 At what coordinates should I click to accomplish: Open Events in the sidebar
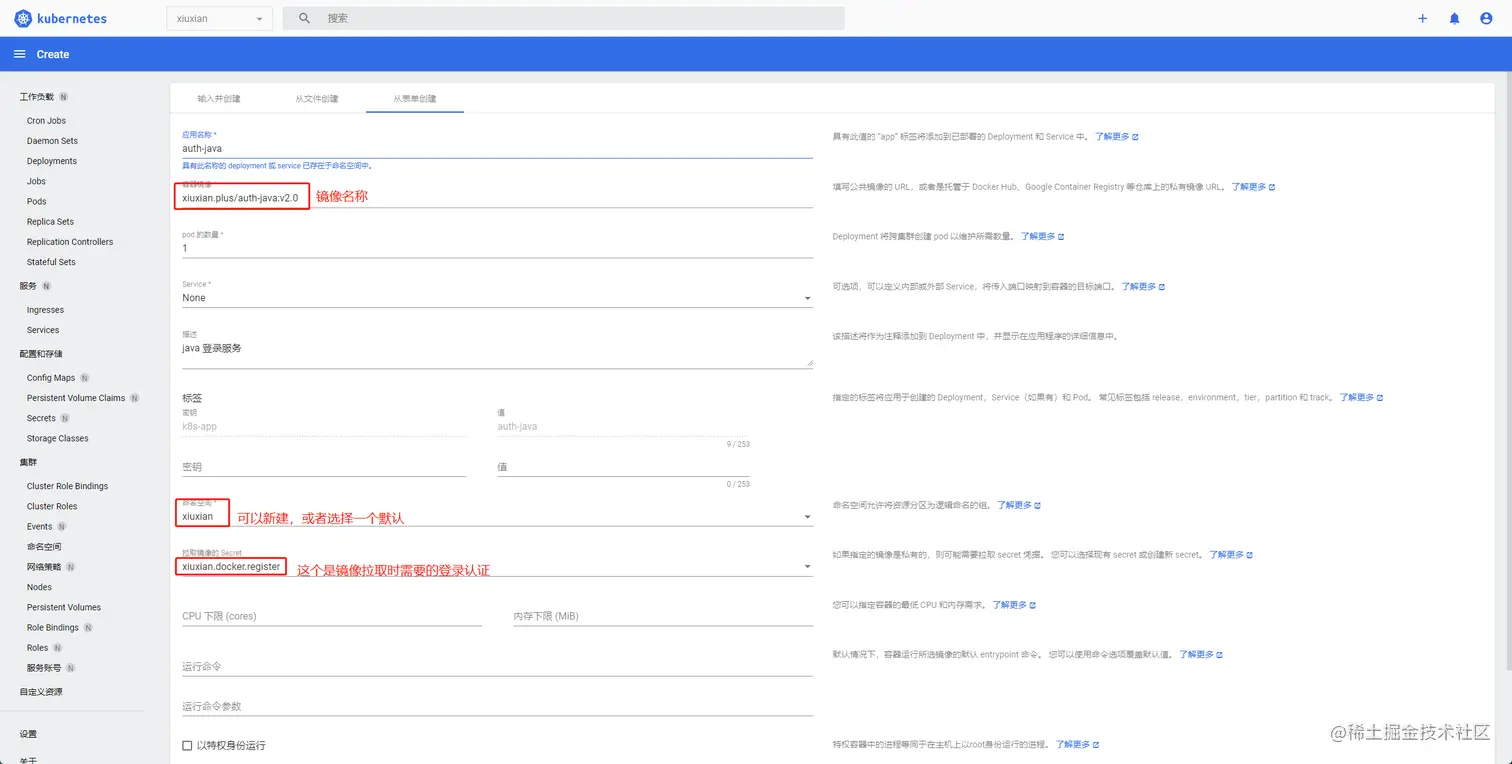[x=40, y=526]
